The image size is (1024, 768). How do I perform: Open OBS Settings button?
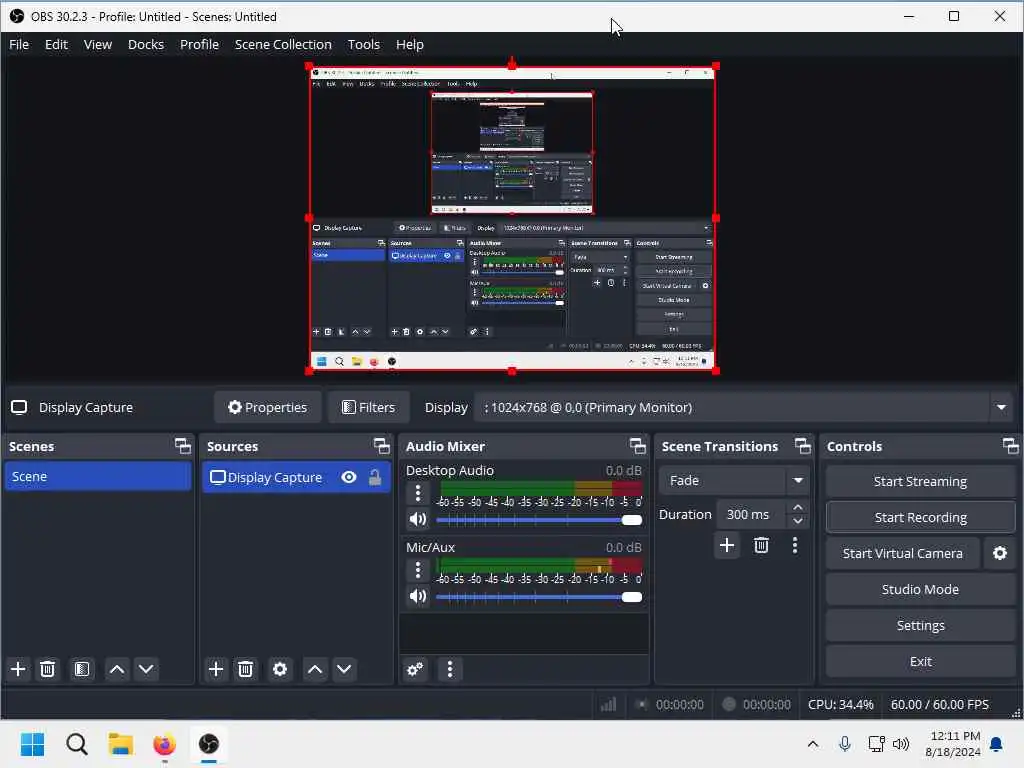(920, 625)
